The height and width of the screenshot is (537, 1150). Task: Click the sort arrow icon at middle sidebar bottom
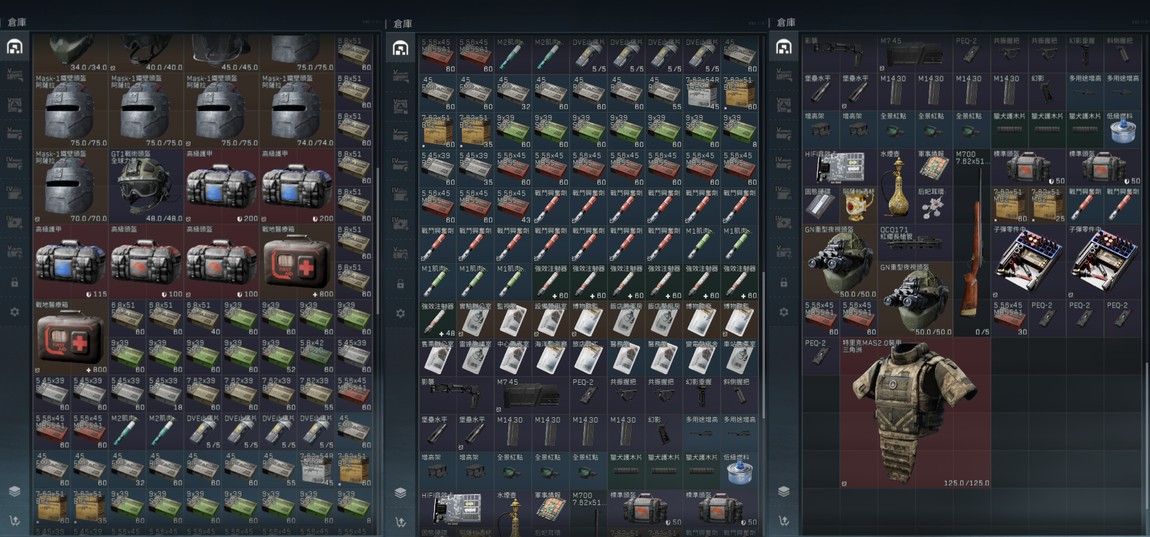click(x=400, y=522)
